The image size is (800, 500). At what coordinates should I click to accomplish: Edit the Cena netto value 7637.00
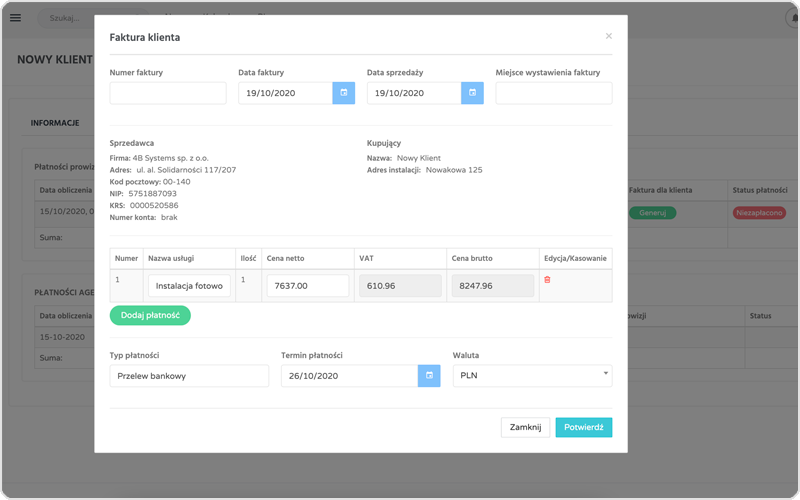pyautogui.click(x=307, y=286)
